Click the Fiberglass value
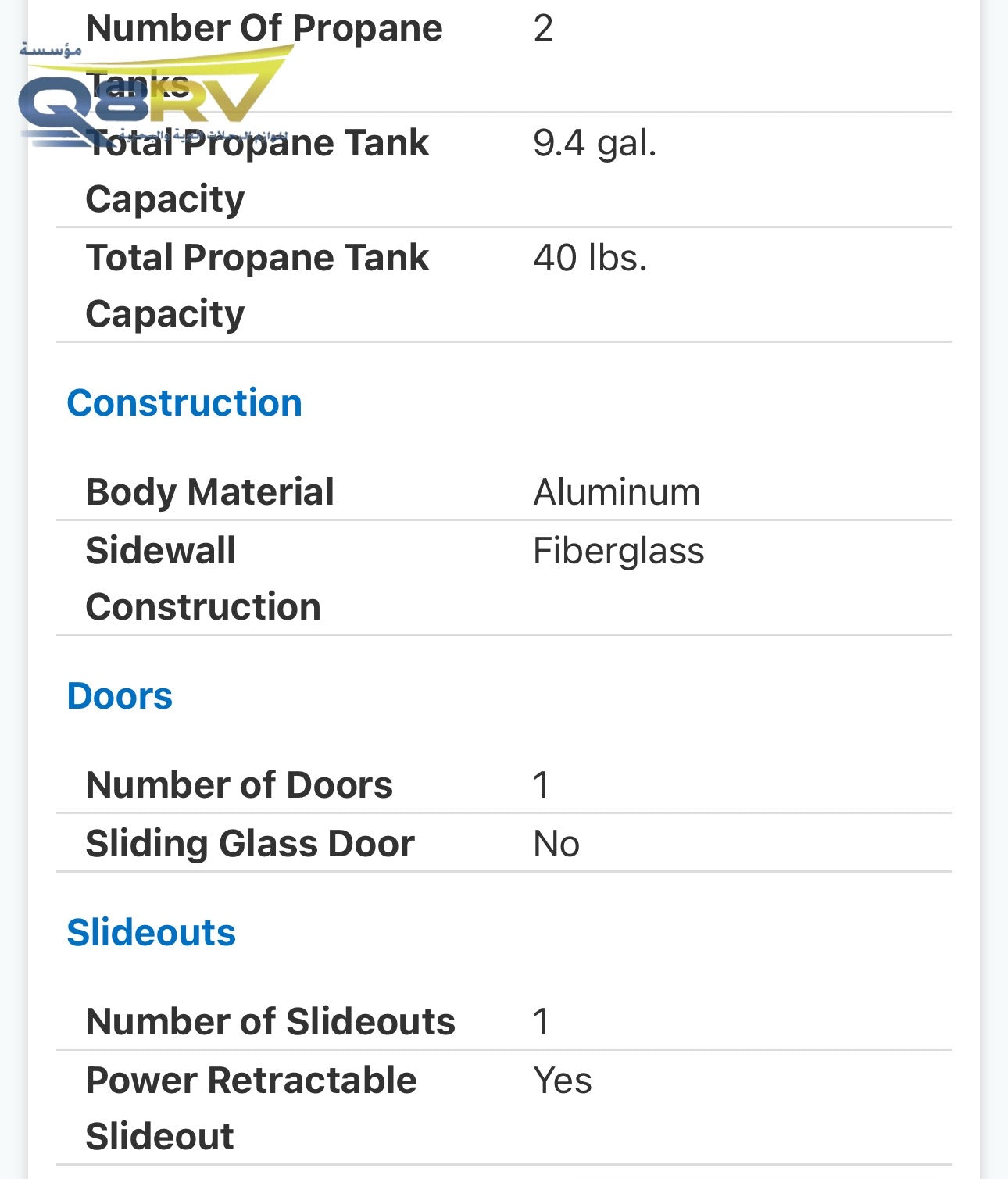Viewport: 1008px width, 1179px height. coord(618,551)
